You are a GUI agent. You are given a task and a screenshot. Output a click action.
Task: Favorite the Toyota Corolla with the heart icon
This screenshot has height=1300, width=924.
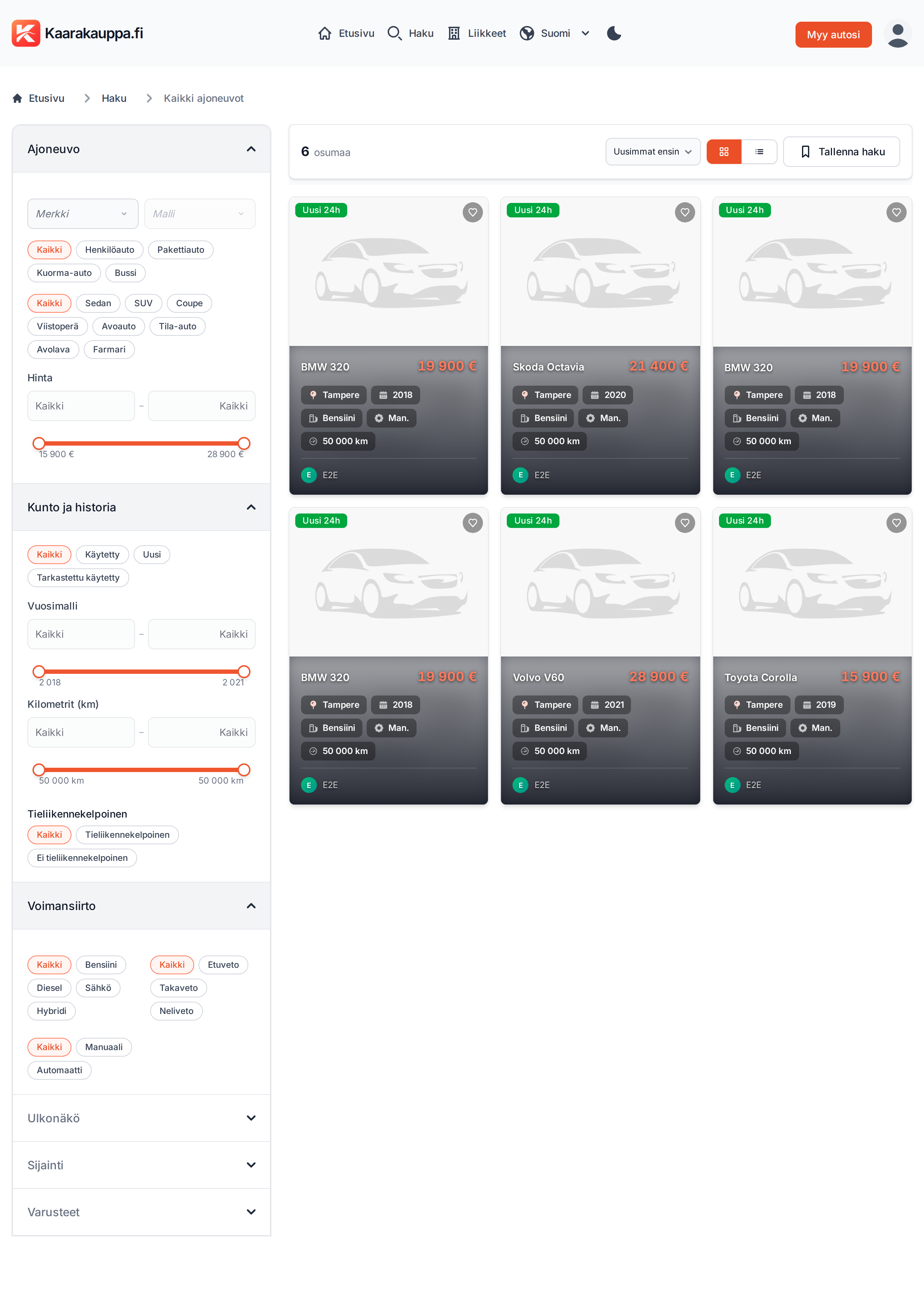pyautogui.click(x=896, y=523)
